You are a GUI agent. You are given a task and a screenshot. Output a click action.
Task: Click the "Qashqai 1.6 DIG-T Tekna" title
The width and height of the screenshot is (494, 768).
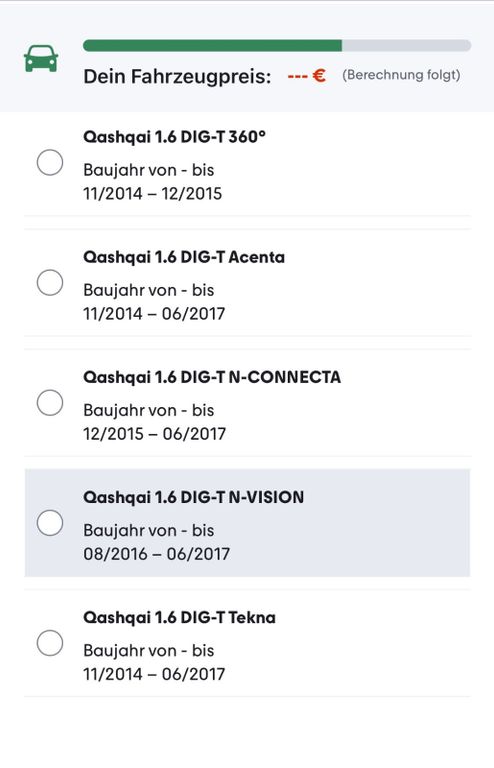(x=179, y=617)
